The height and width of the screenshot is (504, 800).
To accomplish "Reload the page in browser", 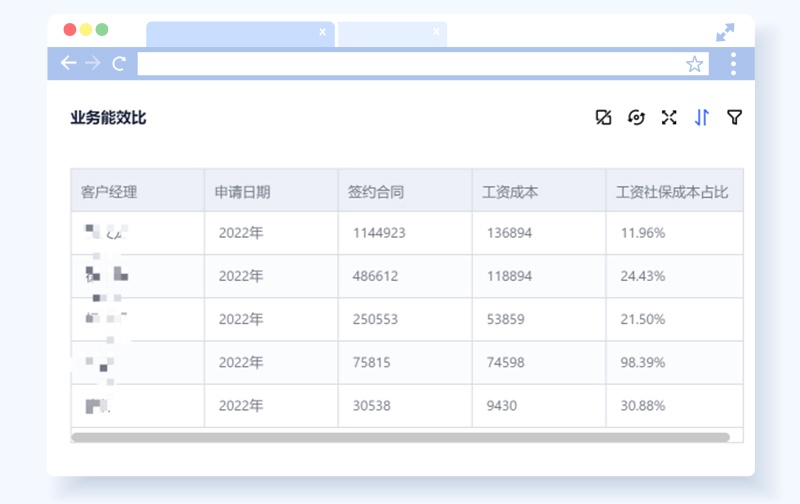I will (x=119, y=64).
